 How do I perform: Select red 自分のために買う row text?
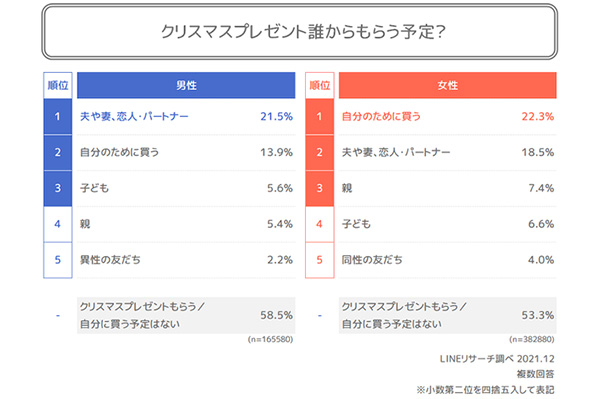[381, 116]
